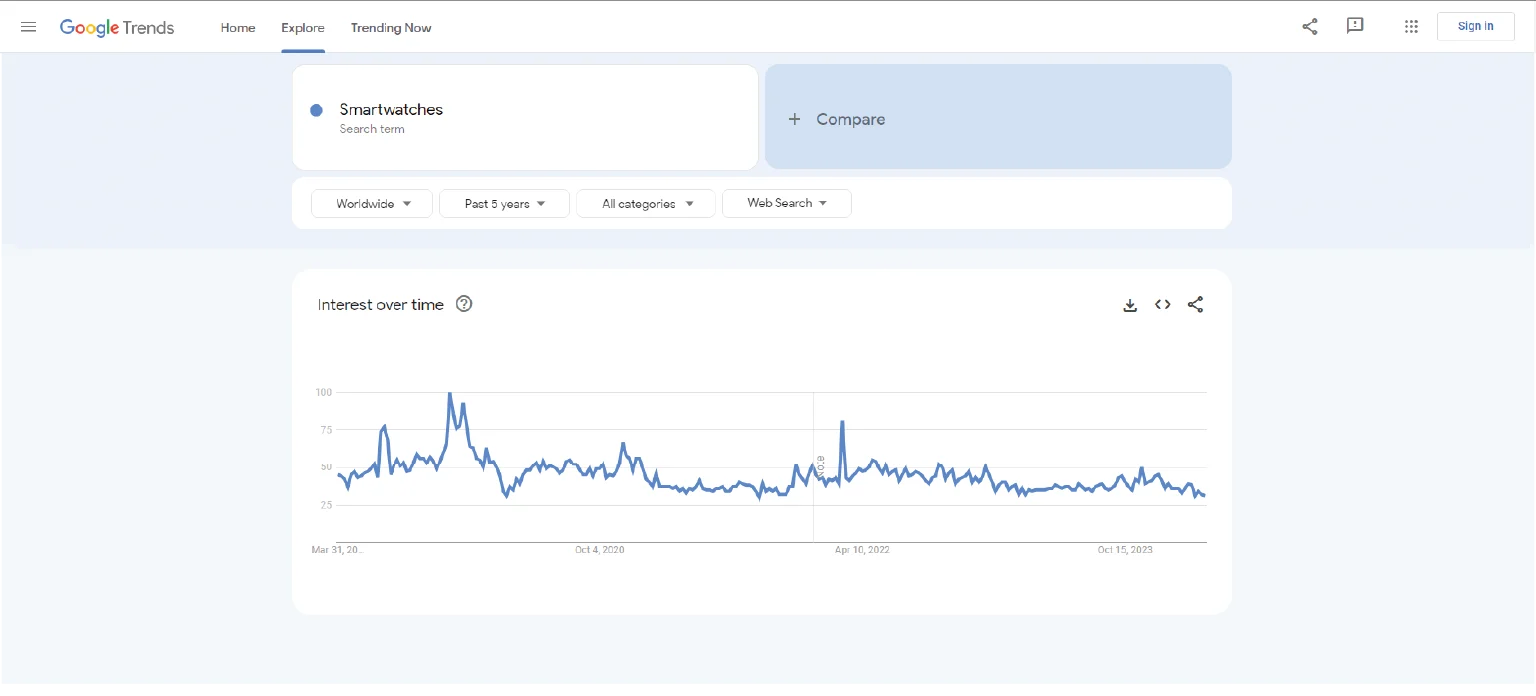Open the chart embed code icon
1536x696 pixels.
point(1162,305)
